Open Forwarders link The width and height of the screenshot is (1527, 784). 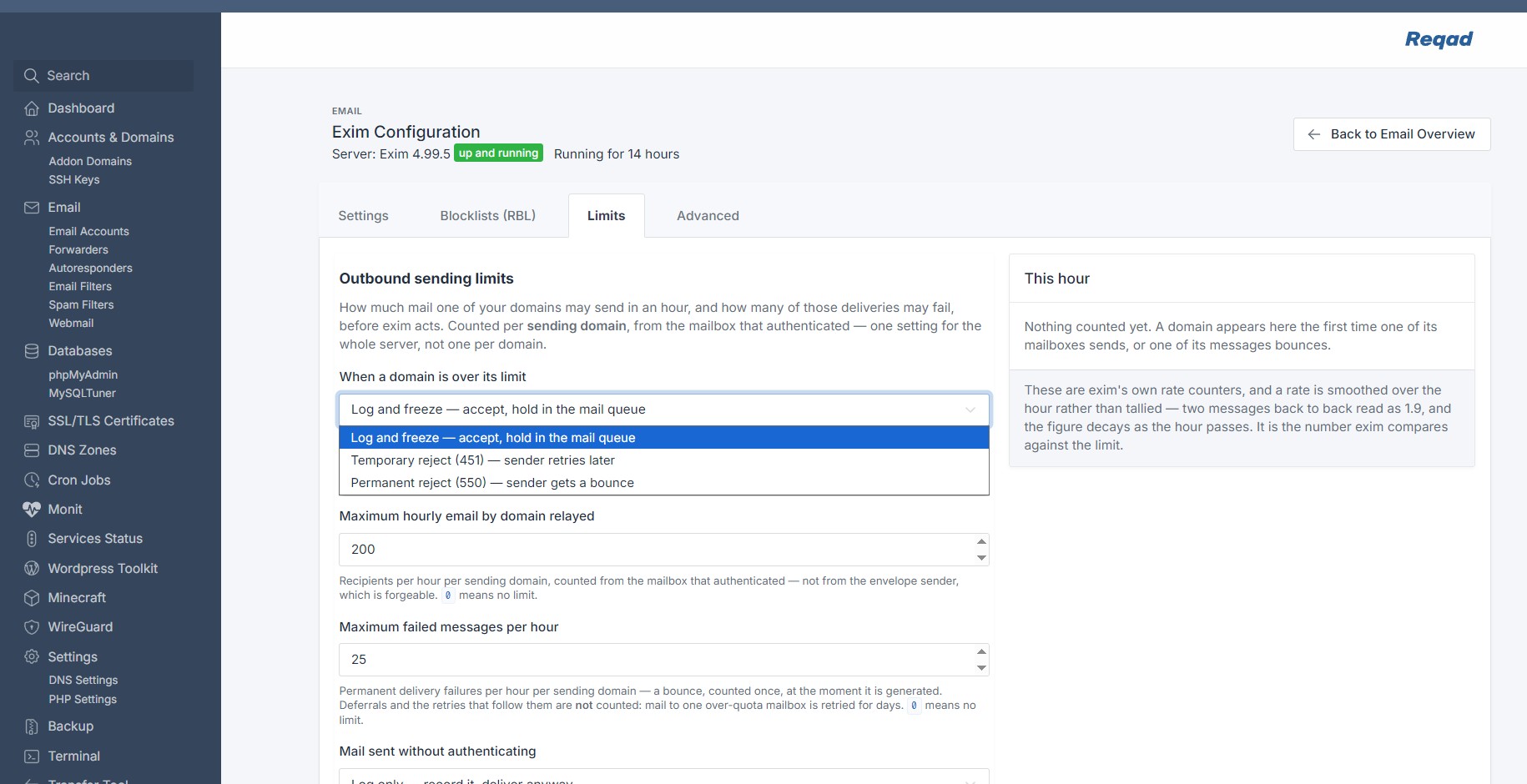coord(78,250)
